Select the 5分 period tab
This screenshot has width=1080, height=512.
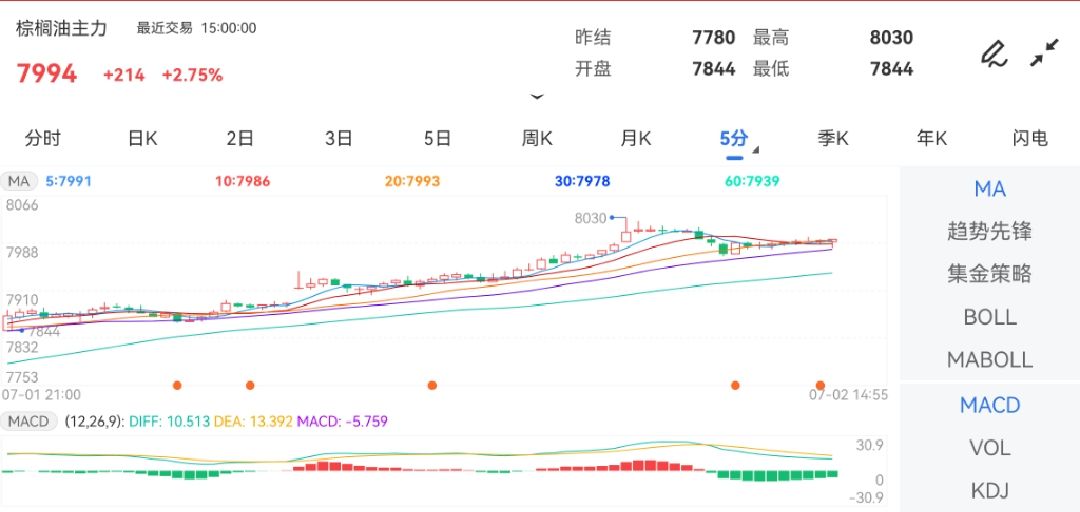point(734,139)
